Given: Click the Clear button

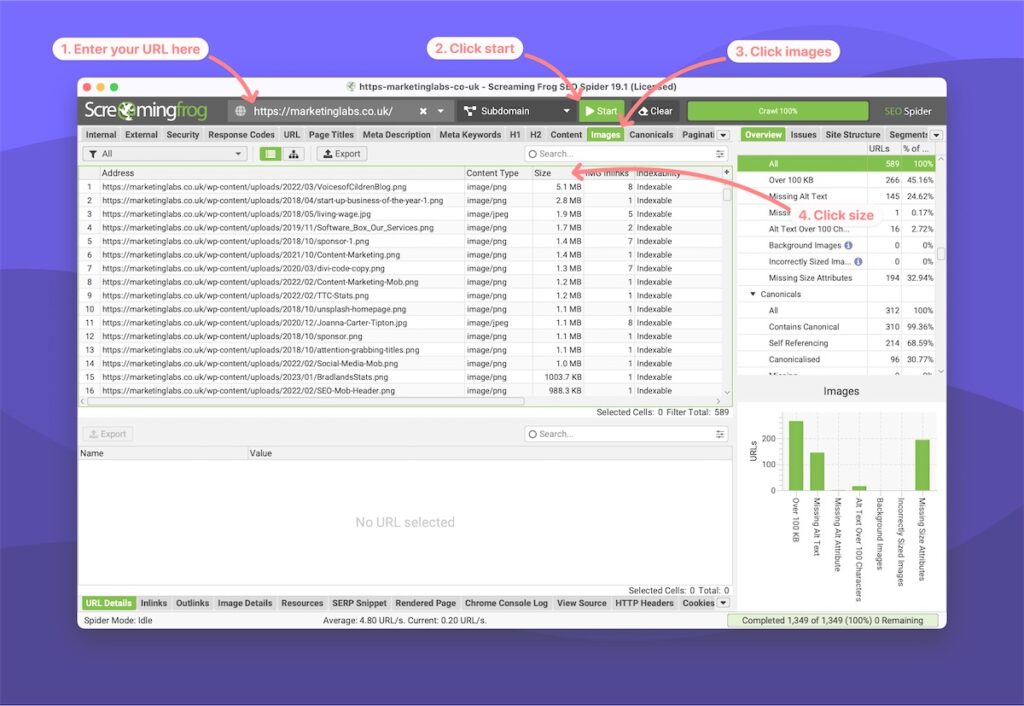Looking at the screenshot, I should [655, 111].
